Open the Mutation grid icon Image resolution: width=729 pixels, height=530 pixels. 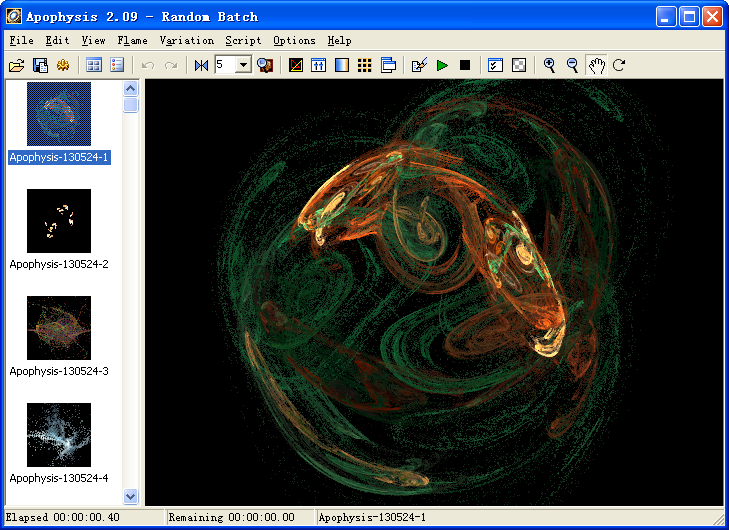pos(365,65)
